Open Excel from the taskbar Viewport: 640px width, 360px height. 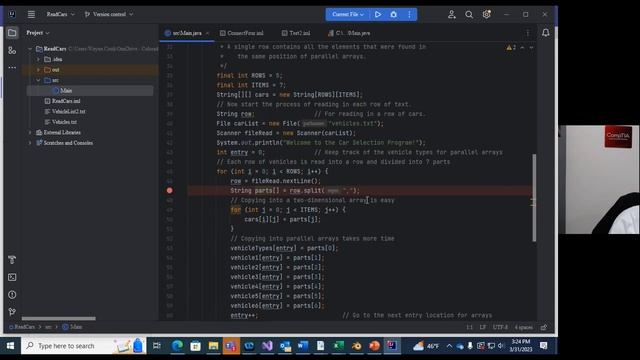pos(338,346)
